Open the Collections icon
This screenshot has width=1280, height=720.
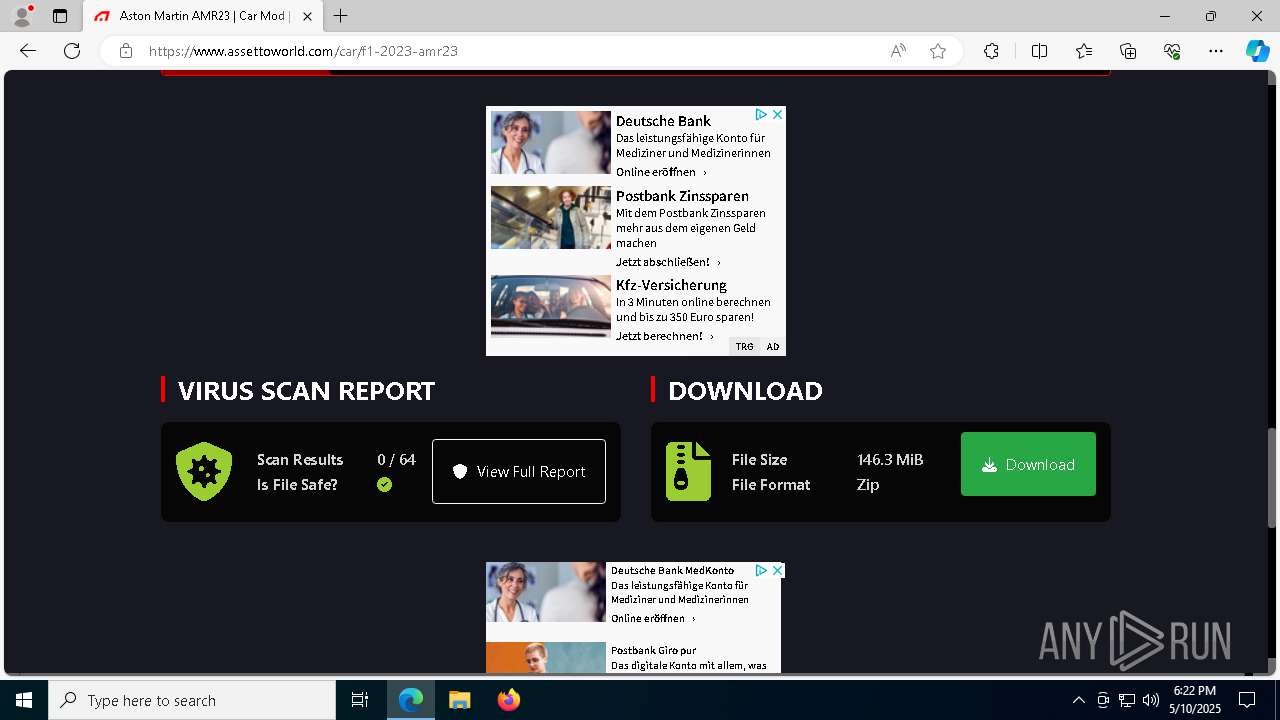(x=1128, y=51)
